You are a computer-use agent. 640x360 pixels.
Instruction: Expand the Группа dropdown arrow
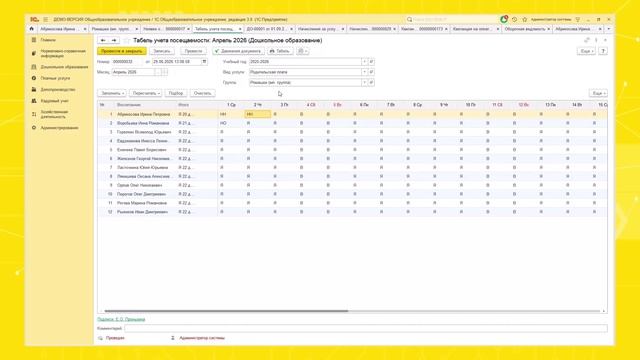(x=364, y=82)
